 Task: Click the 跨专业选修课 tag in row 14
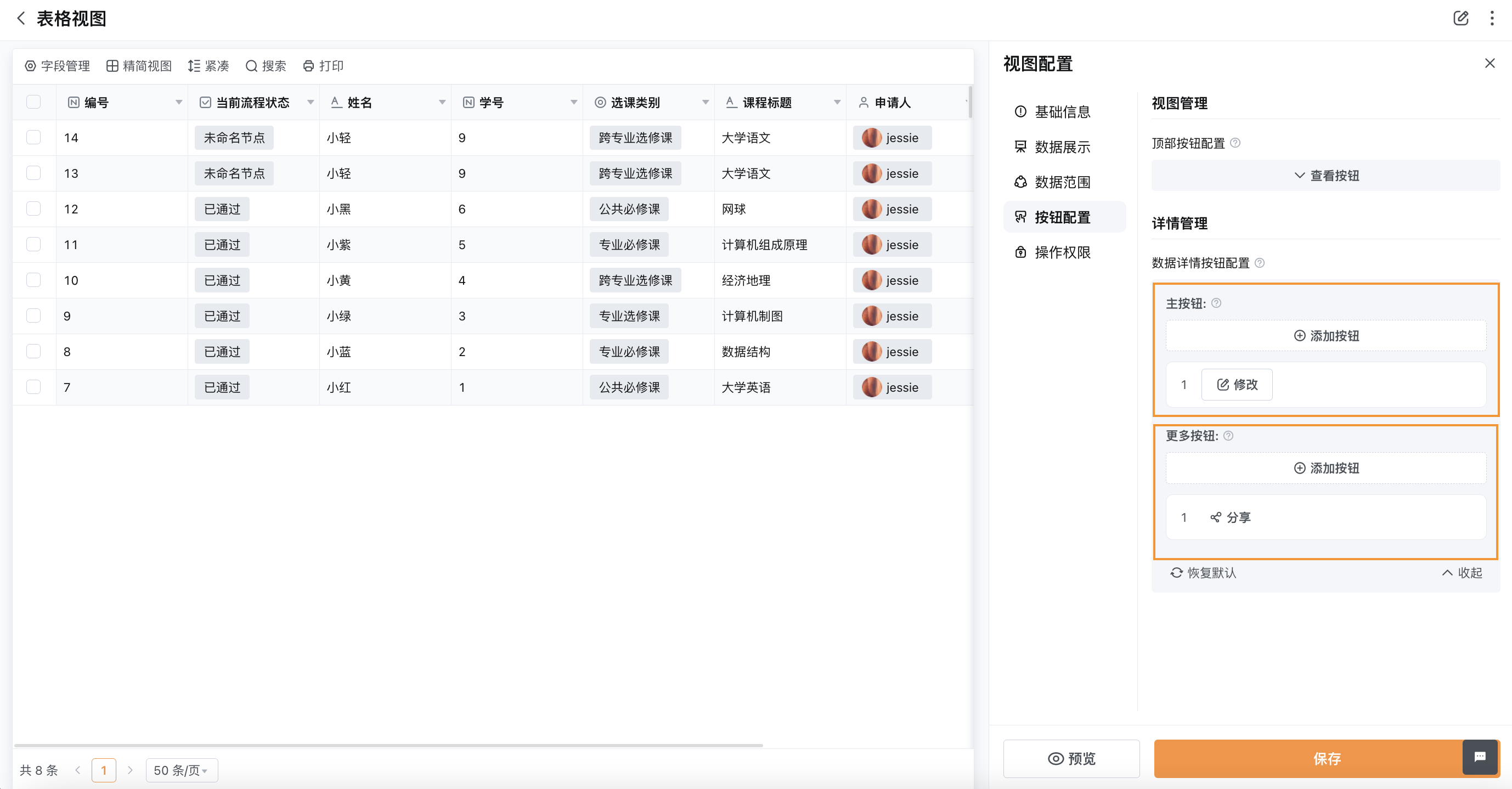(x=635, y=138)
